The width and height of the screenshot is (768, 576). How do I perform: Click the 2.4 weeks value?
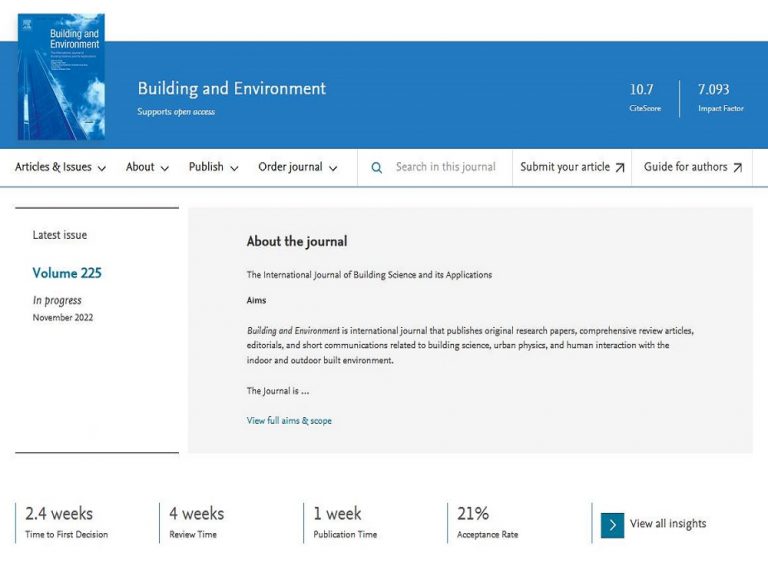click(x=59, y=513)
